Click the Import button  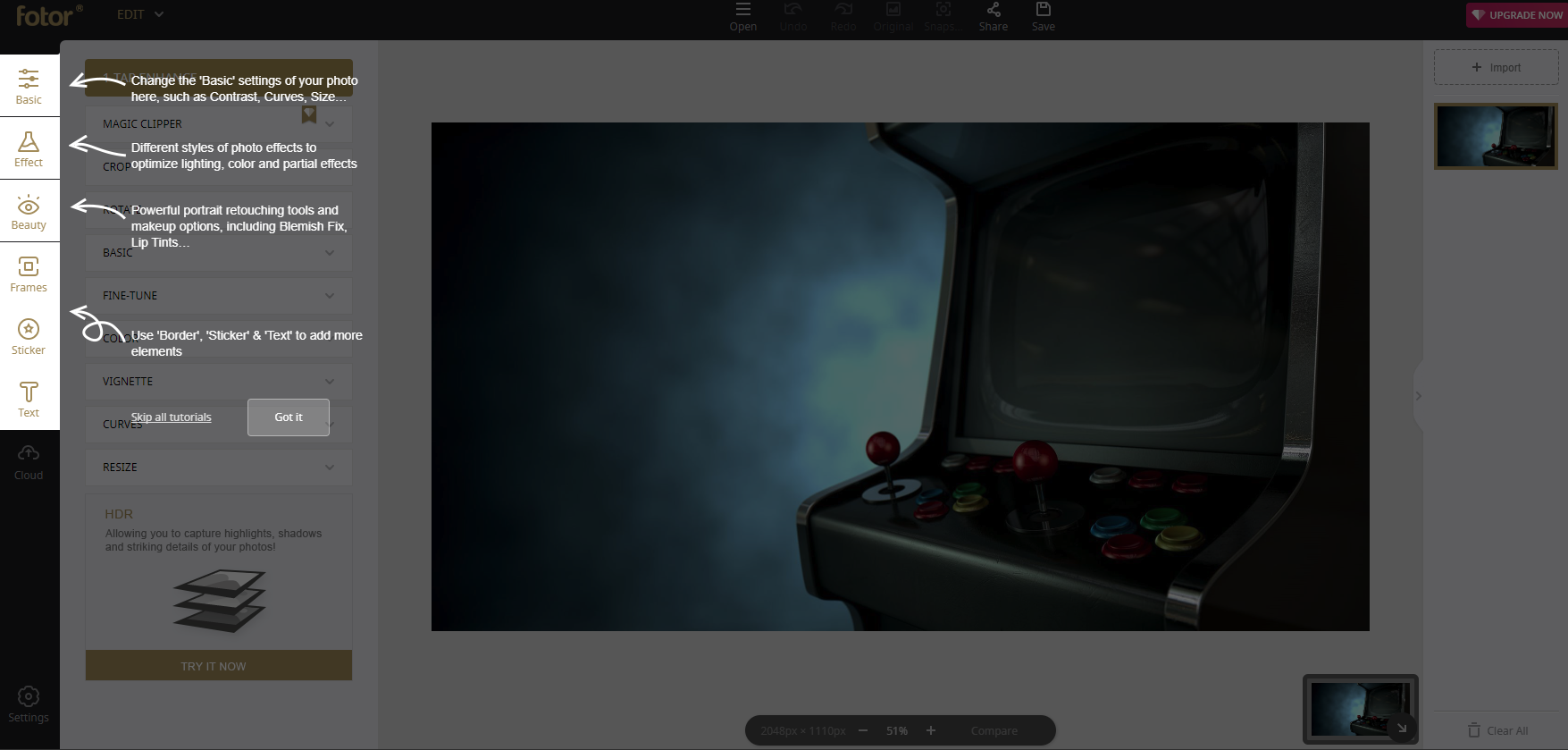coord(1497,67)
